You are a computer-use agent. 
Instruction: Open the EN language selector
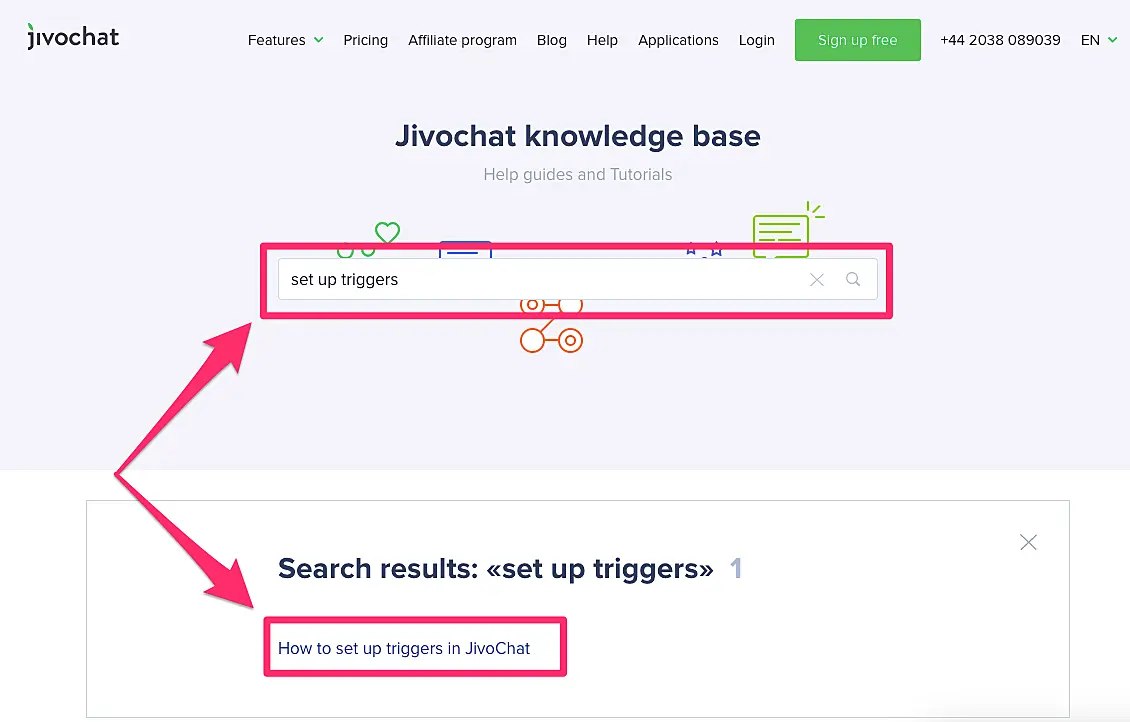click(1098, 40)
